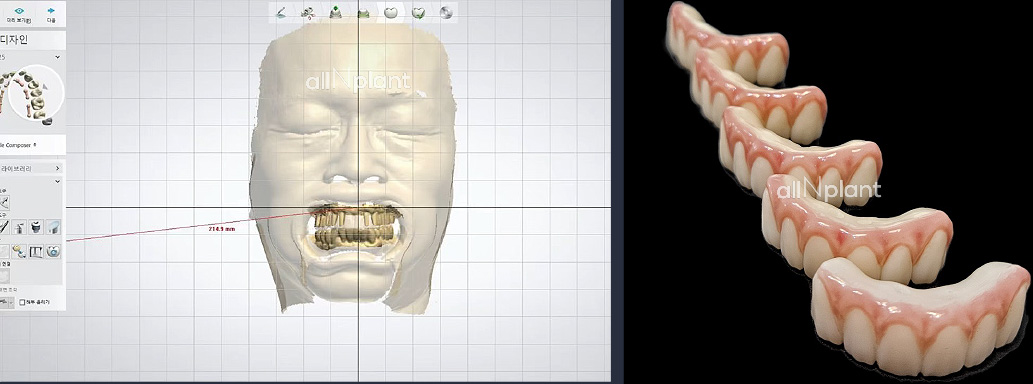Image resolution: width=1033 pixels, height=384 pixels.
Task: Select the translucent crown tool icon
Action: tap(53, 227)
